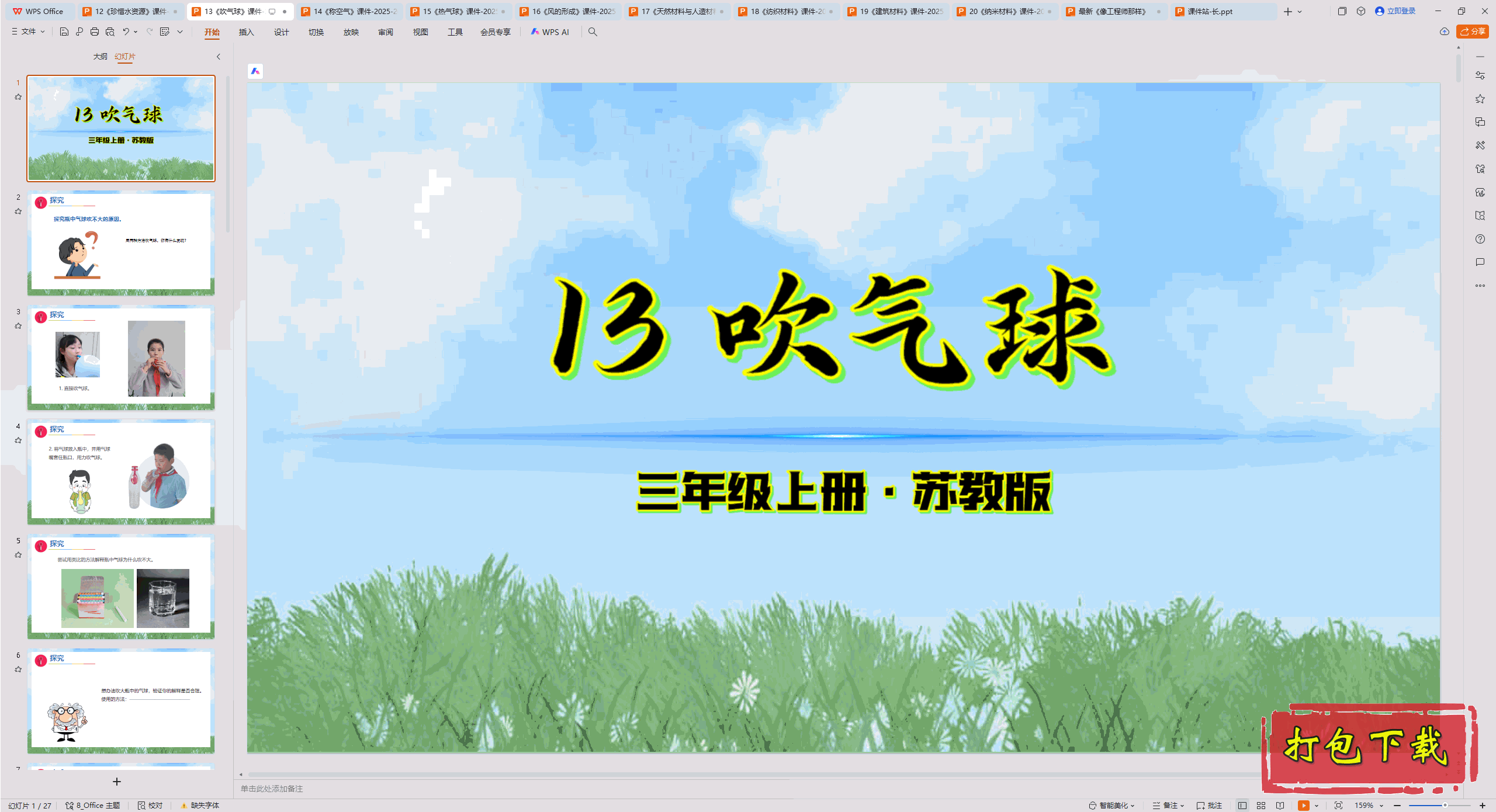Switch to slide sorter view in status bar
Screen dimensions: 1496x812
click(1260, 804)
